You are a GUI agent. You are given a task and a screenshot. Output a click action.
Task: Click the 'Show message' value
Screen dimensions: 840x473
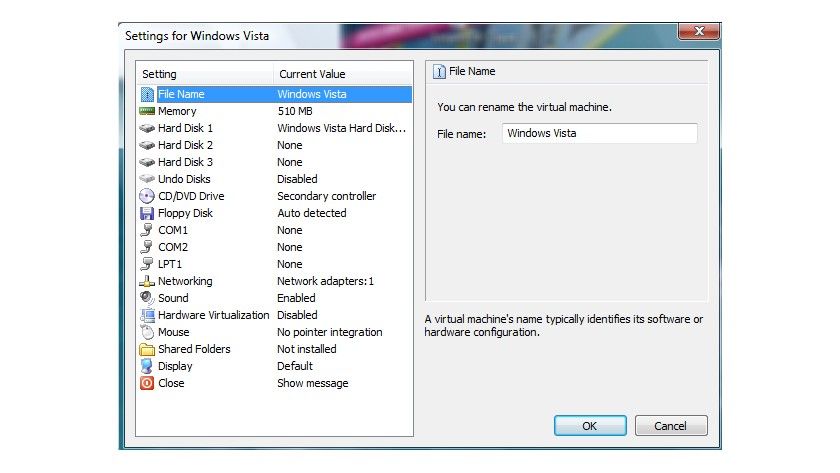[x=313, y=383]
